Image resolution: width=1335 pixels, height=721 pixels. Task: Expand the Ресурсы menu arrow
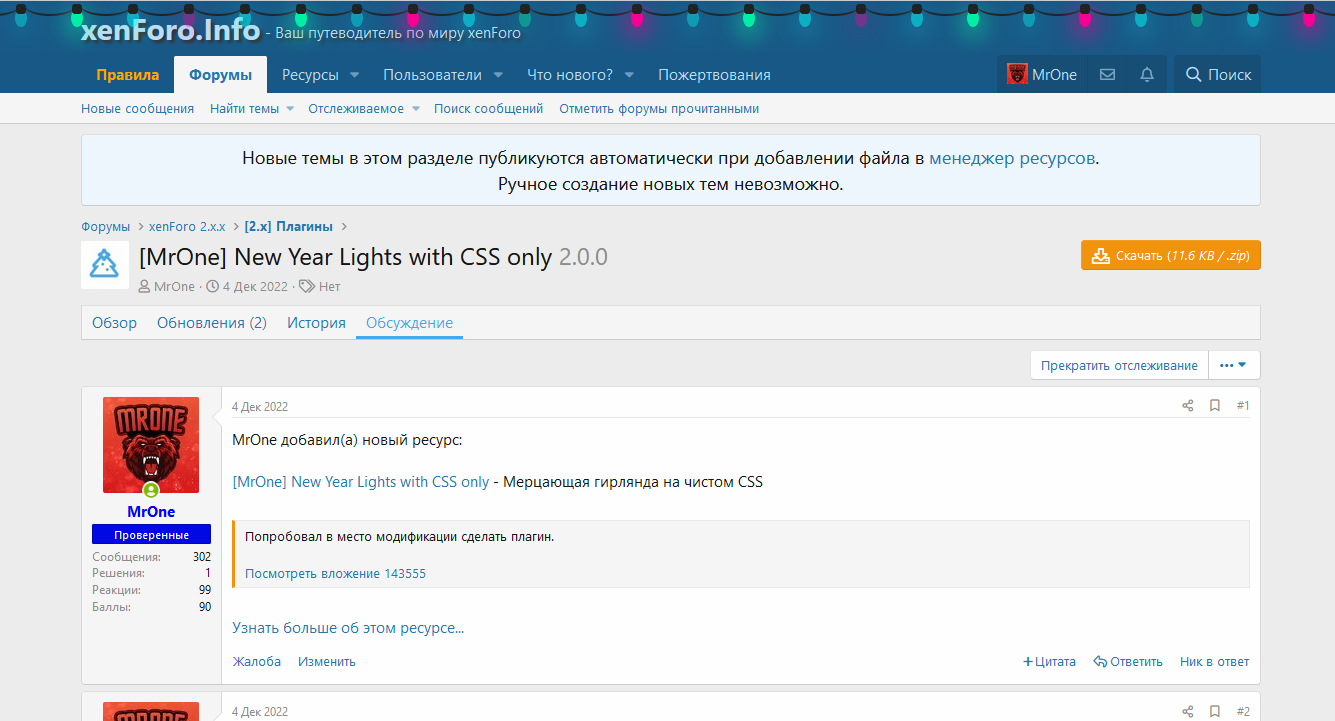[x=355, y=75]
